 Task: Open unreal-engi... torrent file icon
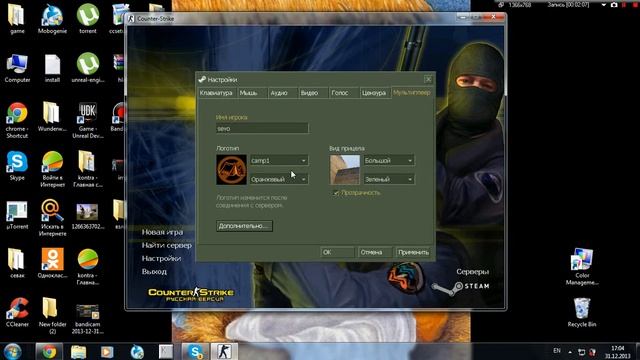(x=88, y=68)
